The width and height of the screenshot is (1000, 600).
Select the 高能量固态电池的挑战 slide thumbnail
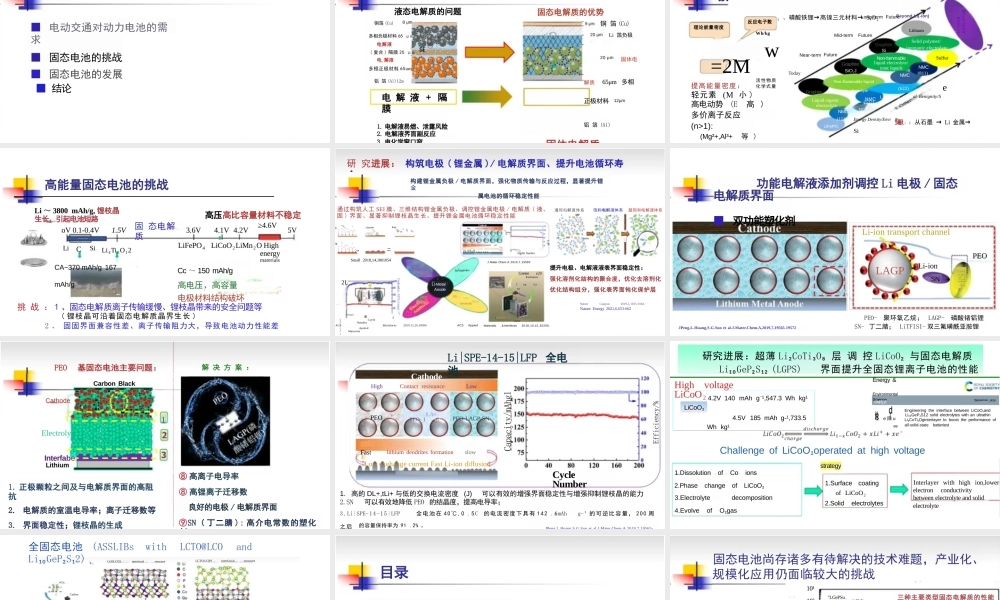[x=165, y=242]
